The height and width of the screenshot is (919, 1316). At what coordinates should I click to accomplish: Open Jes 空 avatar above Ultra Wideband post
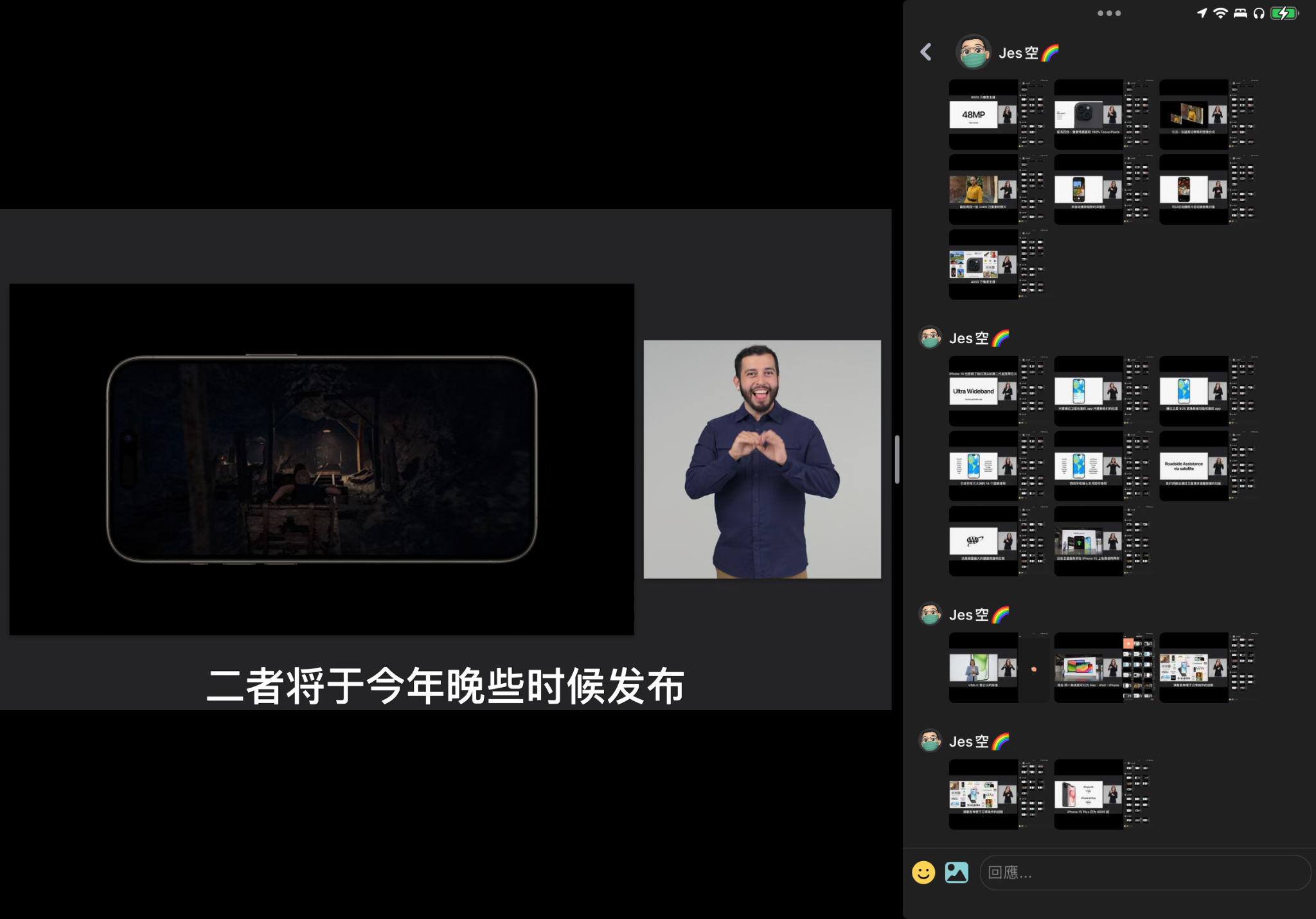[x=930, y=337]
